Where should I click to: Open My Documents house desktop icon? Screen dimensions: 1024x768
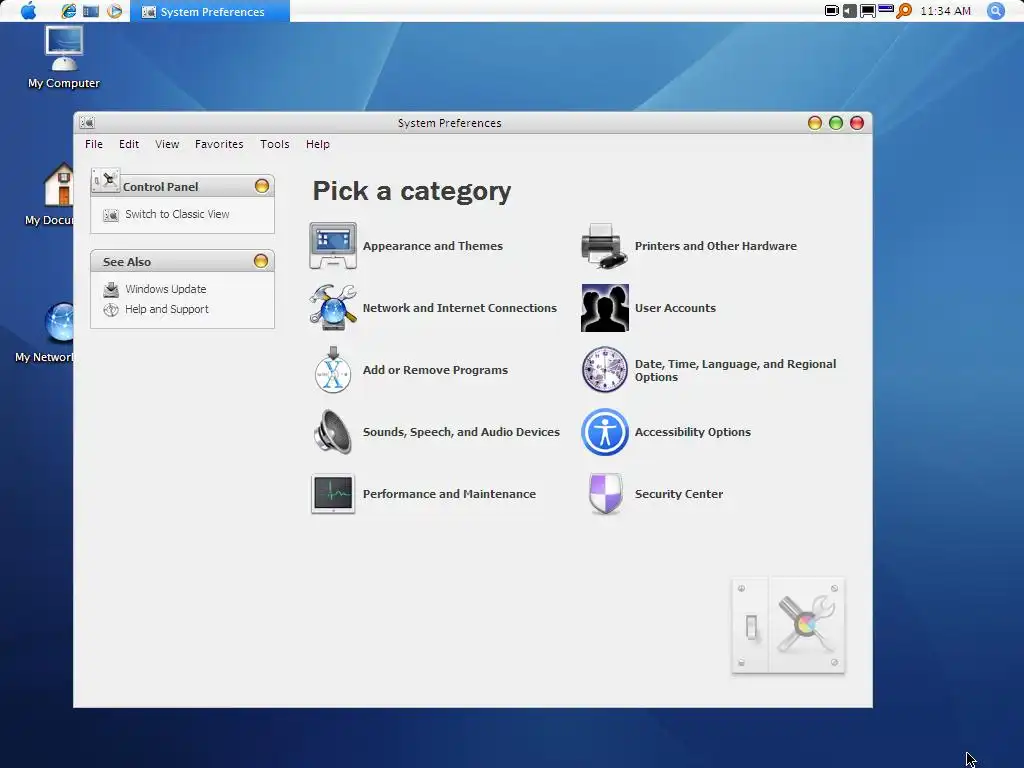click(58, 185)
